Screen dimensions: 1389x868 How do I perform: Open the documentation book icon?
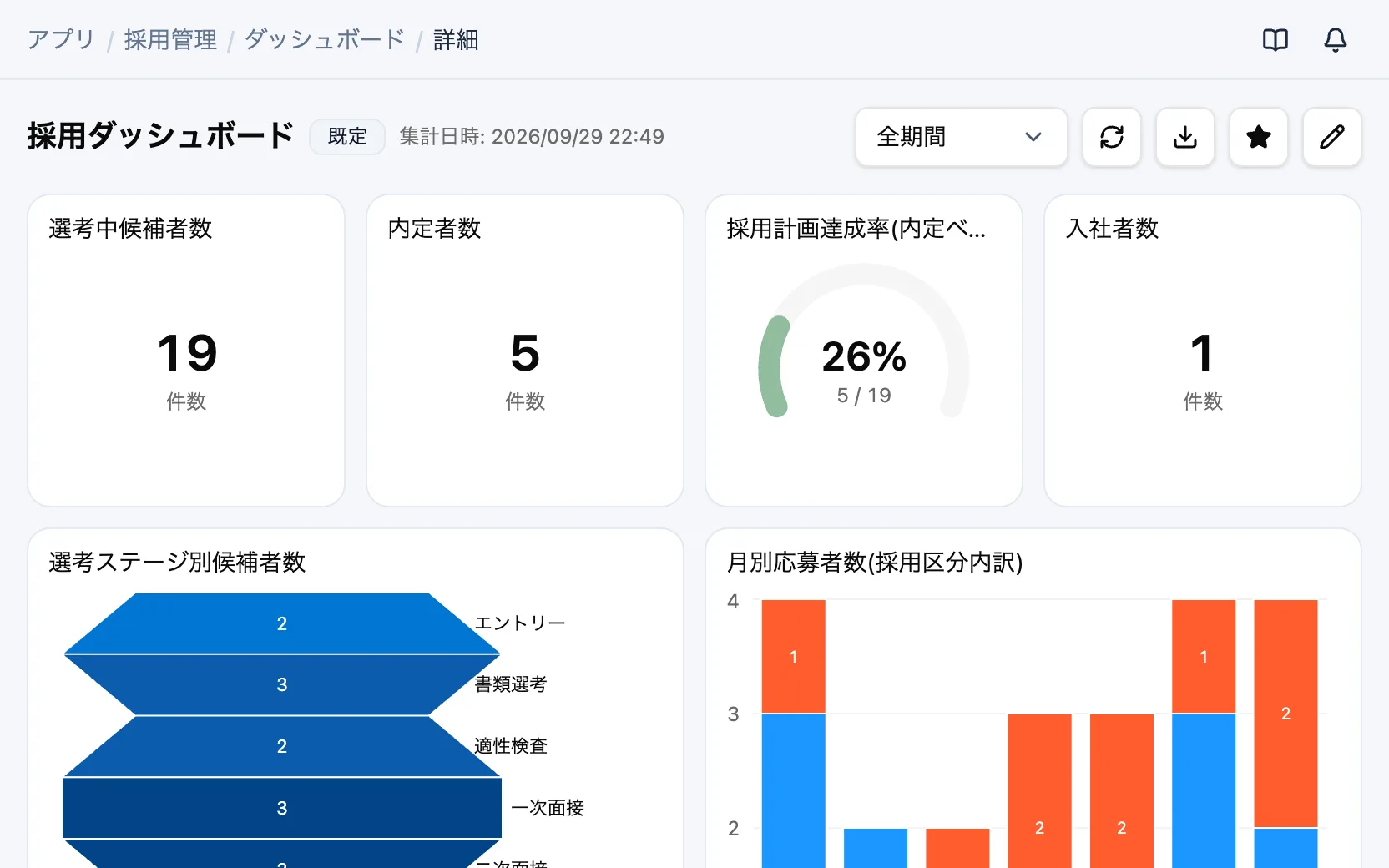[1275, 40]
